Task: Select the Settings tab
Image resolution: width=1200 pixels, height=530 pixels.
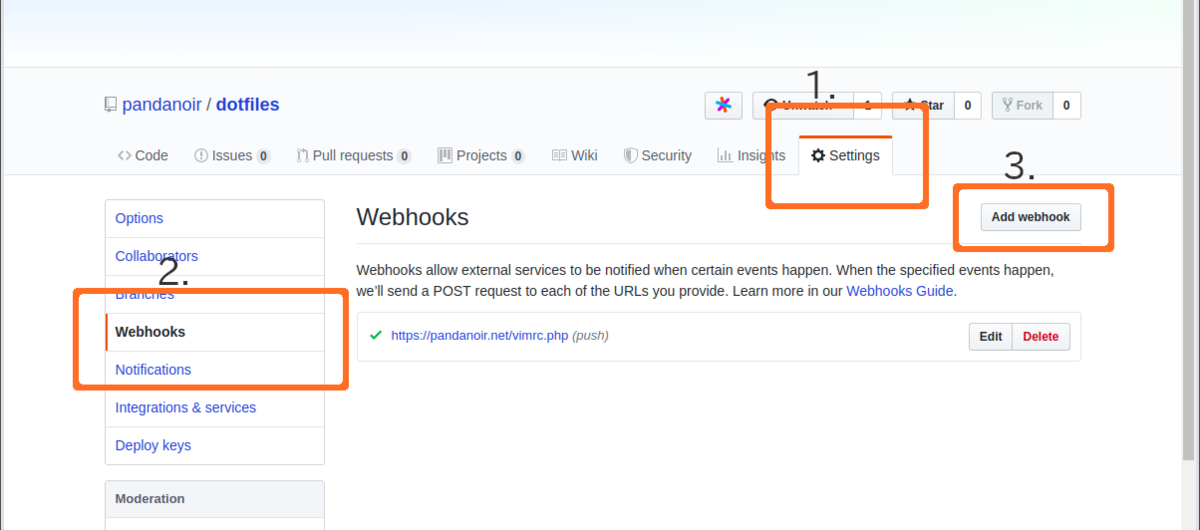Action: click(845, 155)
